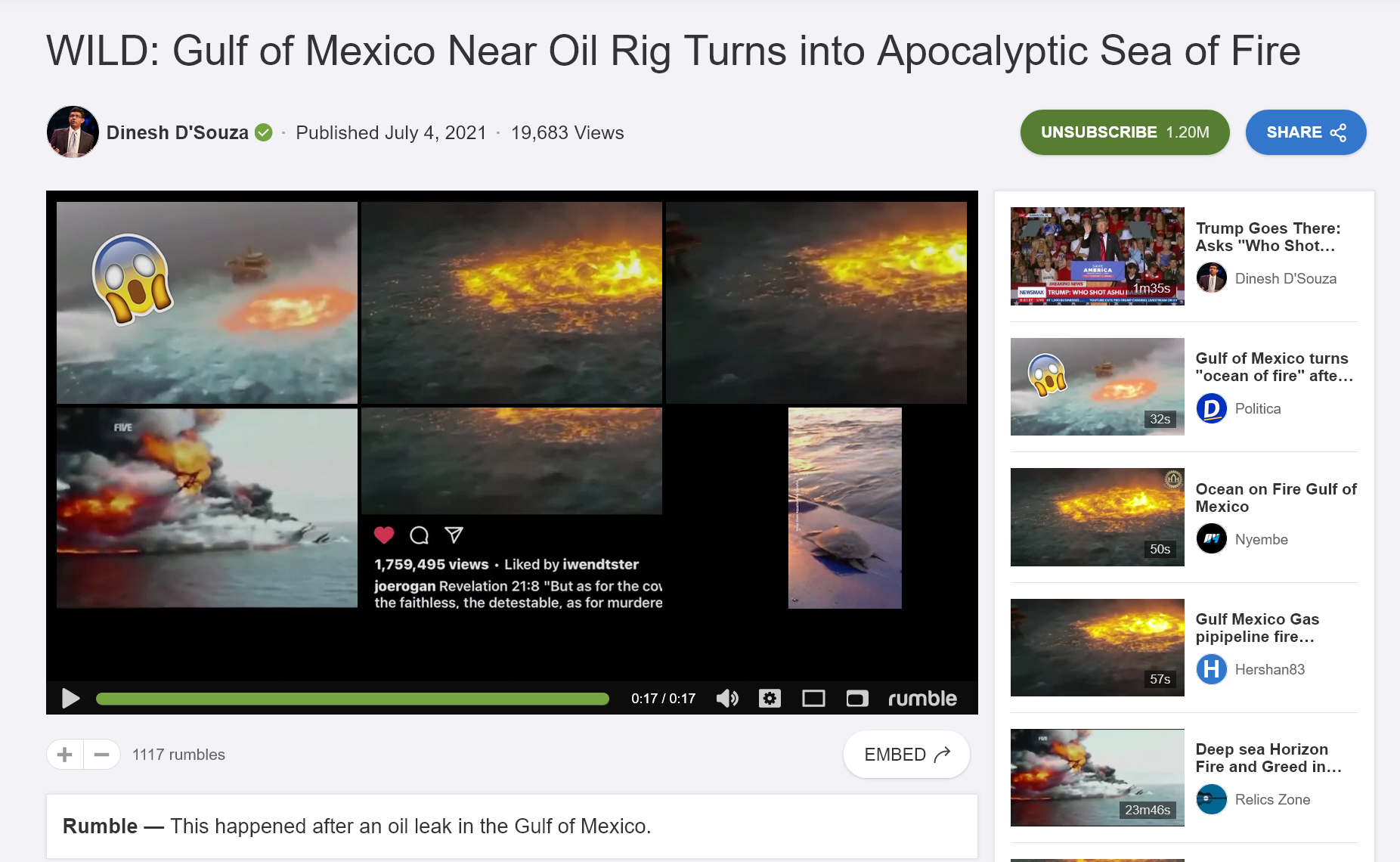Click the 1117 rumbles count
Viewport: 1400px width, 862px height.
[178, 755]
